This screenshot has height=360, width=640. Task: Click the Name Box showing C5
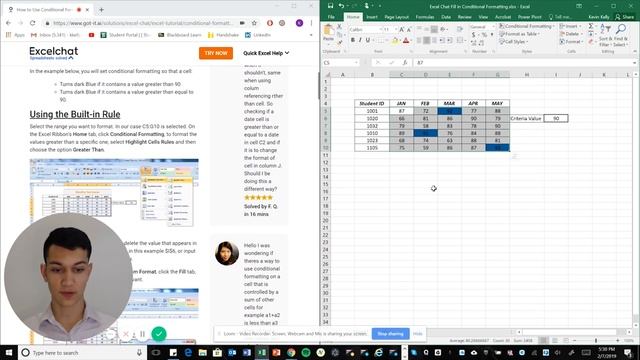coord(341,62)
